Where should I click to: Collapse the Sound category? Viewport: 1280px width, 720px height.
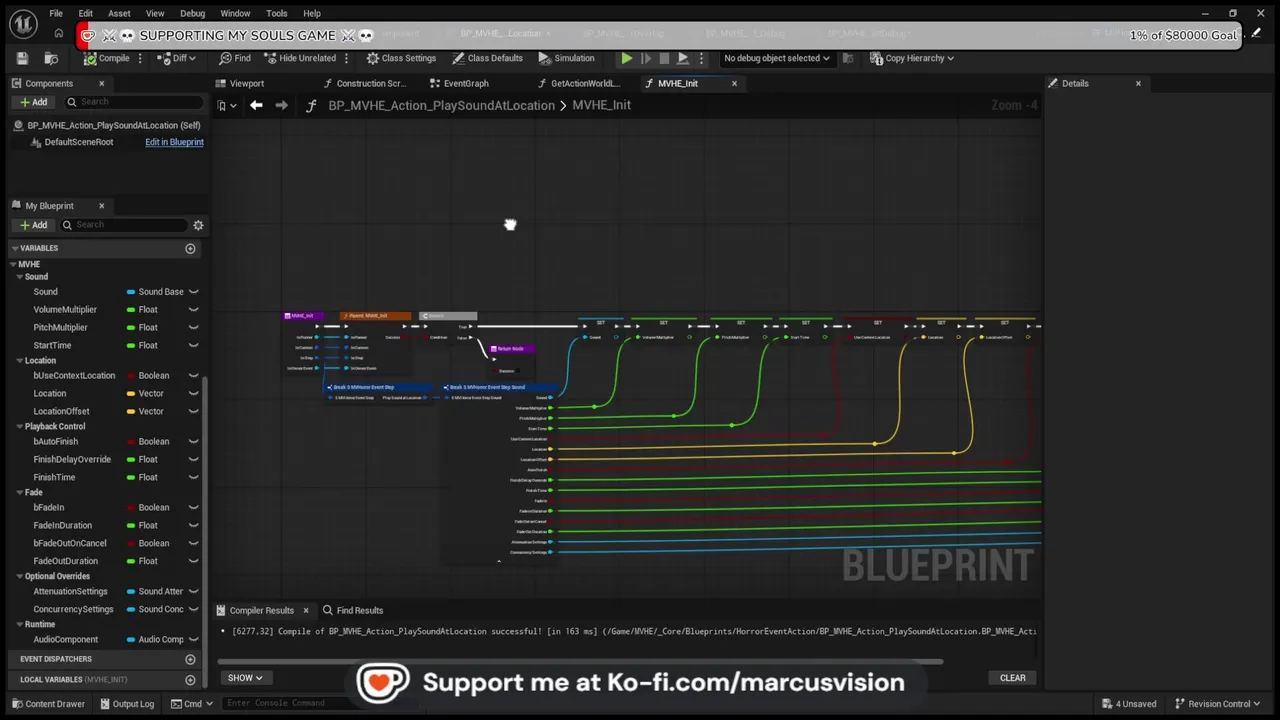[19, 277]
